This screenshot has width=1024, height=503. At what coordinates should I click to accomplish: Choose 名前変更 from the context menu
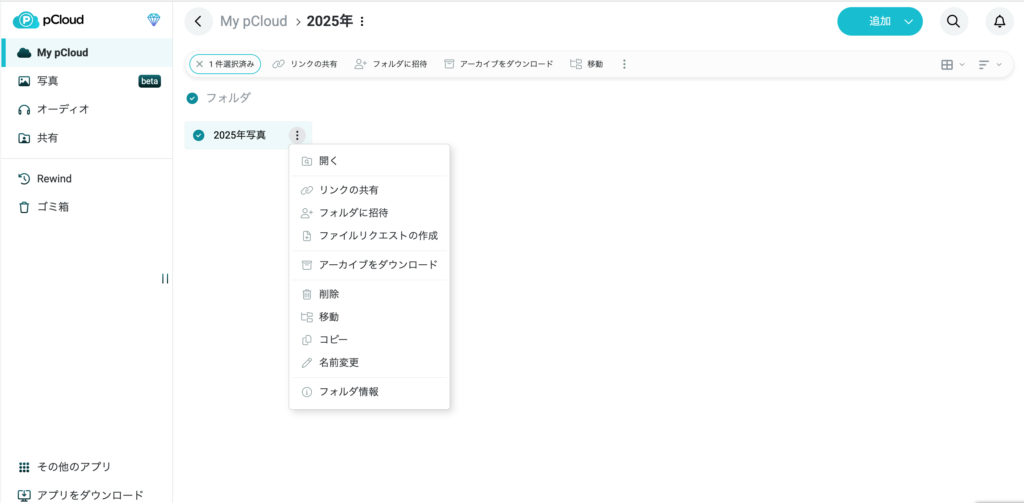(338, 362)
